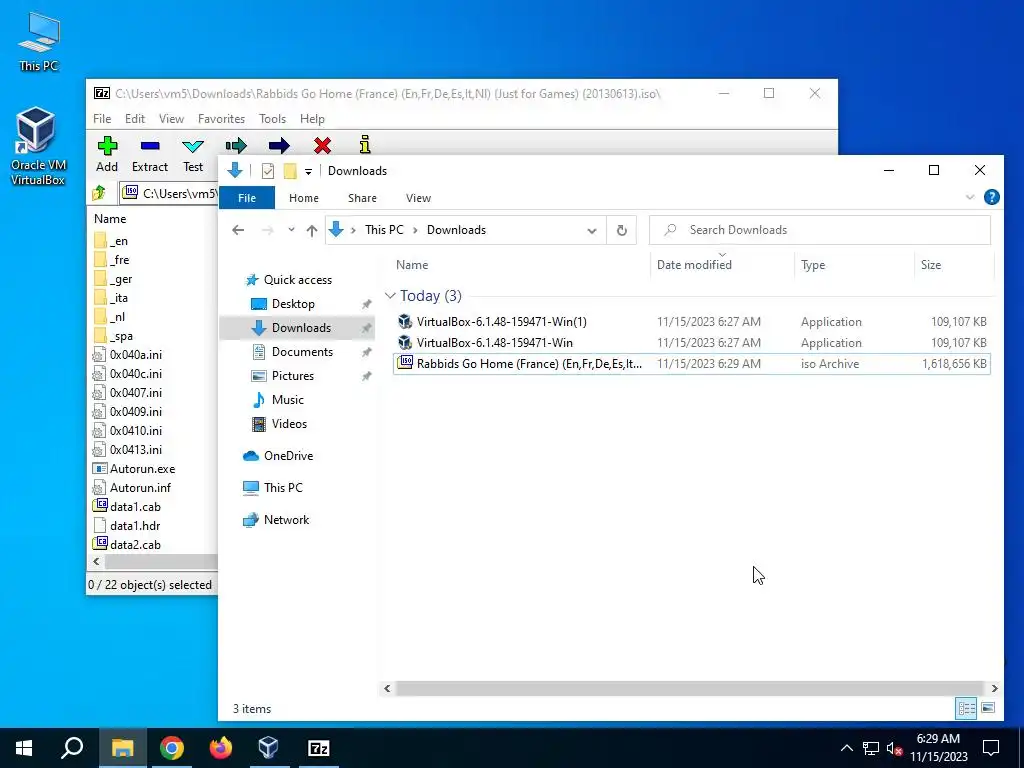Open the Edit menu in 7-Zip
Screen dimensions: 1024x768
[x=135, y=119]
